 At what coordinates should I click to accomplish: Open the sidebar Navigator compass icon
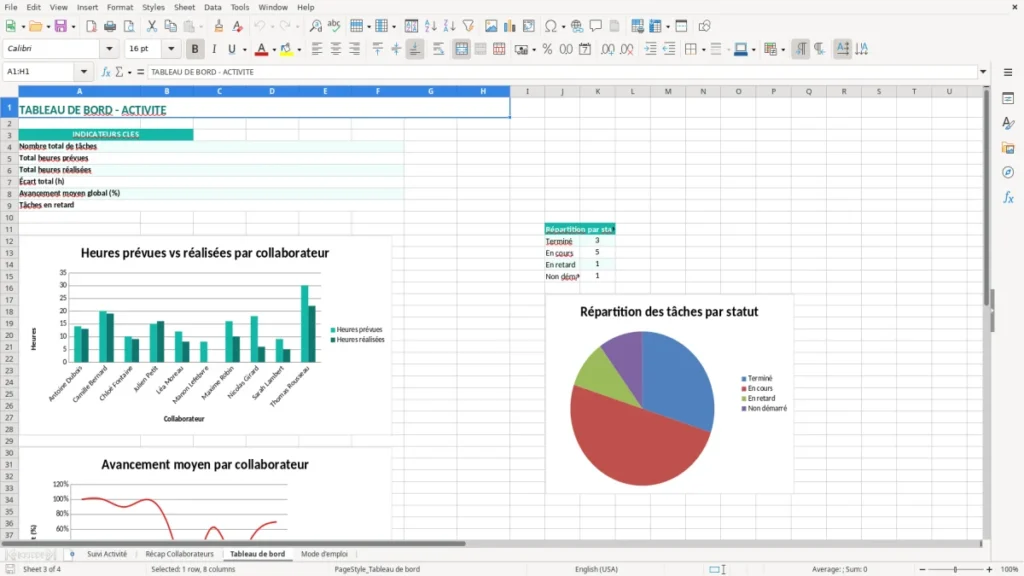pos(1008,172)
